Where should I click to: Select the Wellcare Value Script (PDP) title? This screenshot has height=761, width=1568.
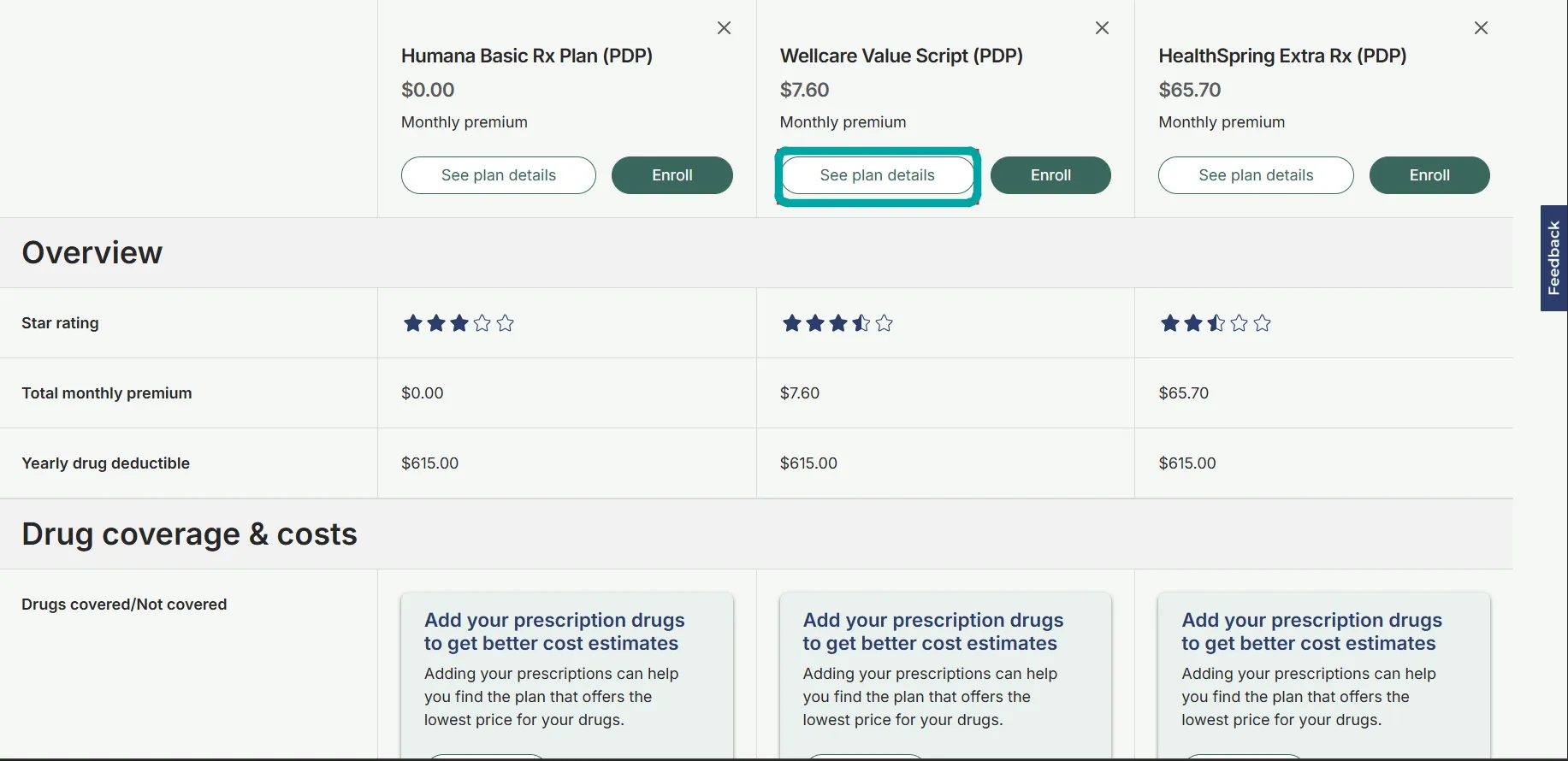pos(902,56)
